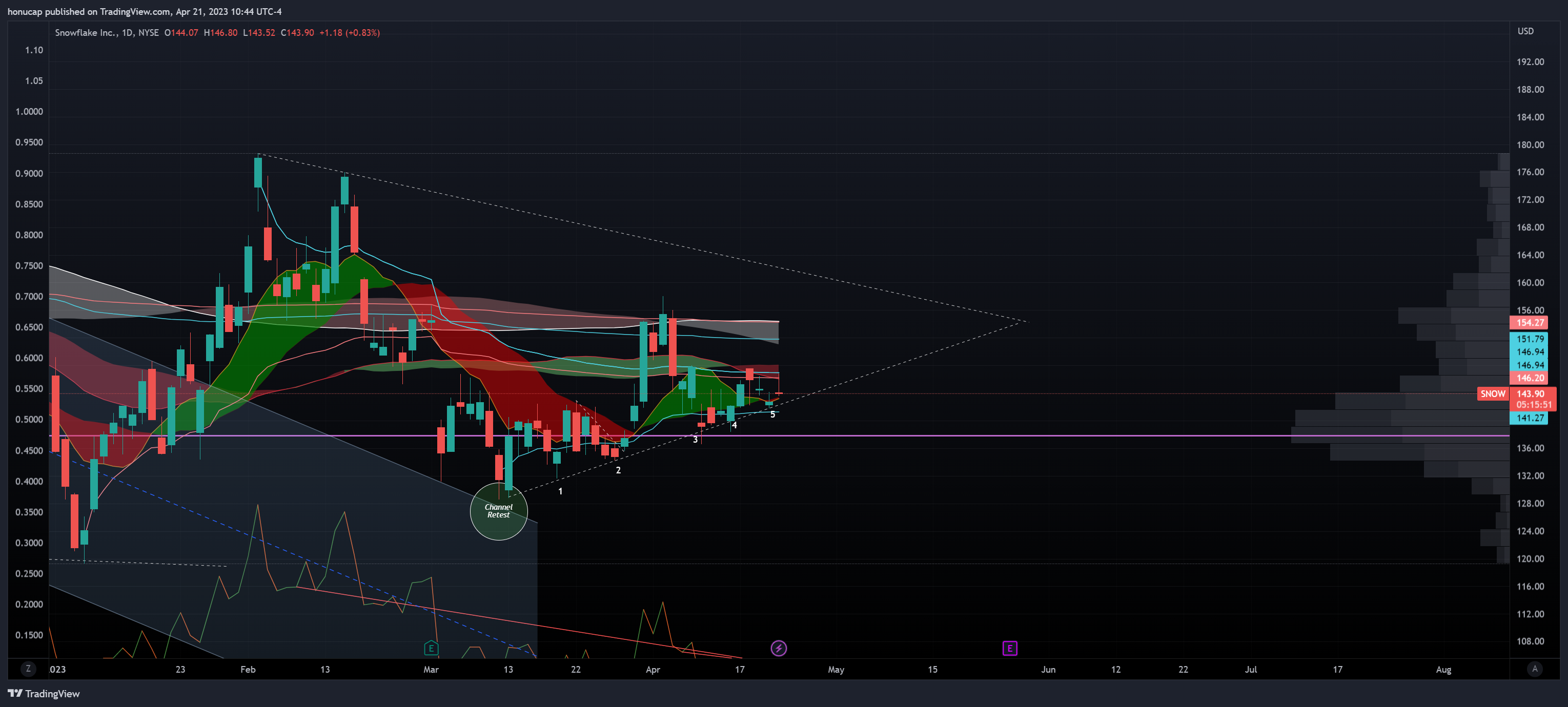
Task: Click the tall green candle at February peak
Action: 258,172
